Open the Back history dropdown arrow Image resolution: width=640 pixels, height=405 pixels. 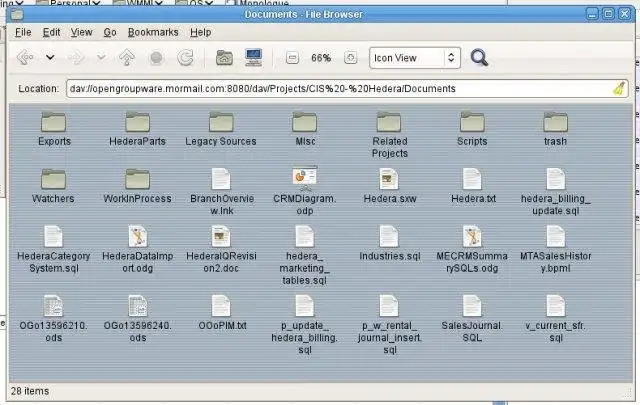pyautogui.click(x=50, y=58)
